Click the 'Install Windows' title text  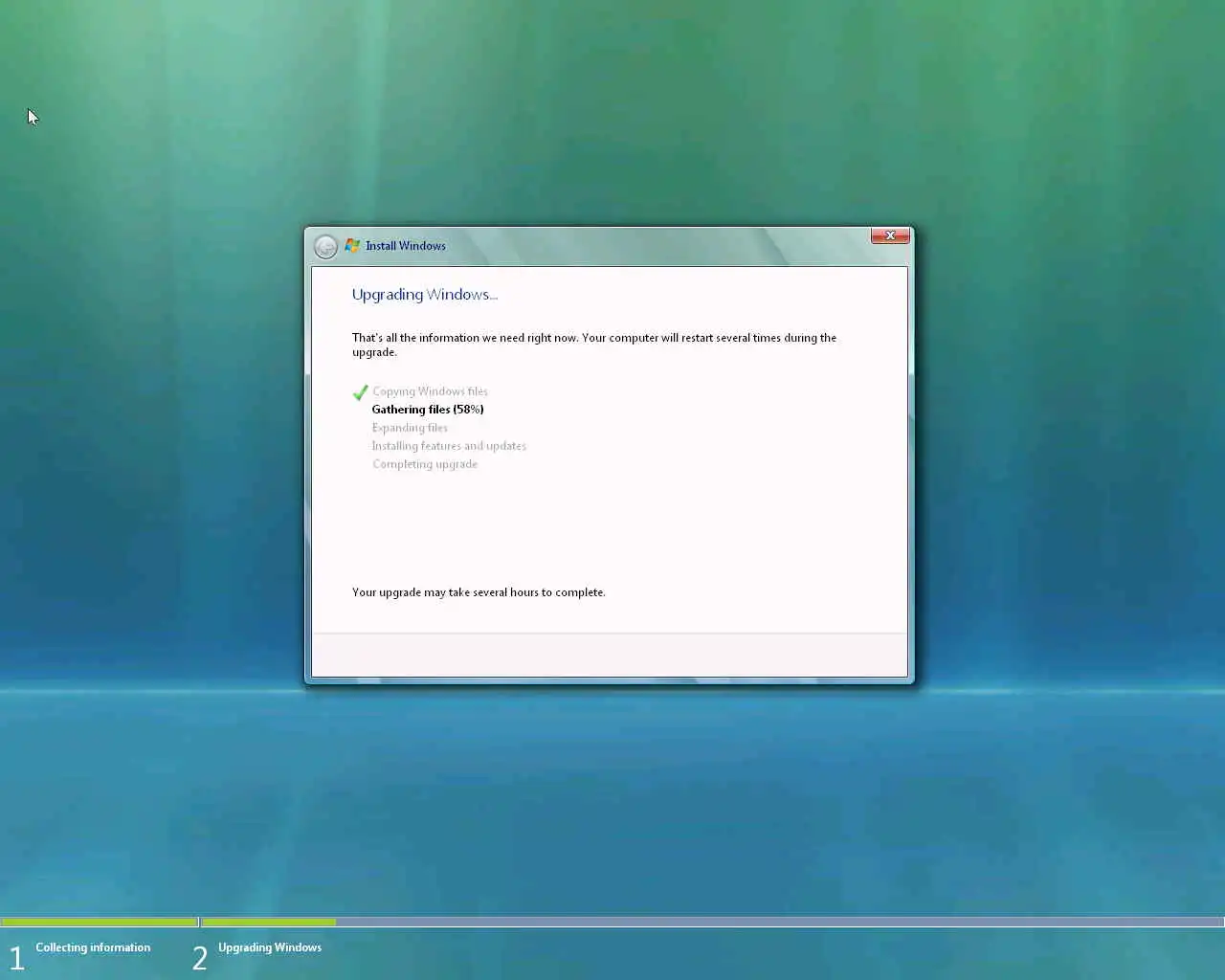point(406,246)
